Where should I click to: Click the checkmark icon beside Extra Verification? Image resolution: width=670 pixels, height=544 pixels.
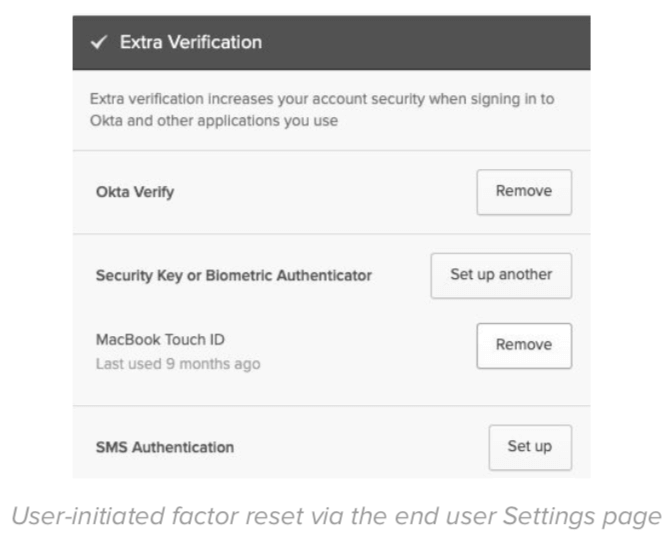point(99,43)
